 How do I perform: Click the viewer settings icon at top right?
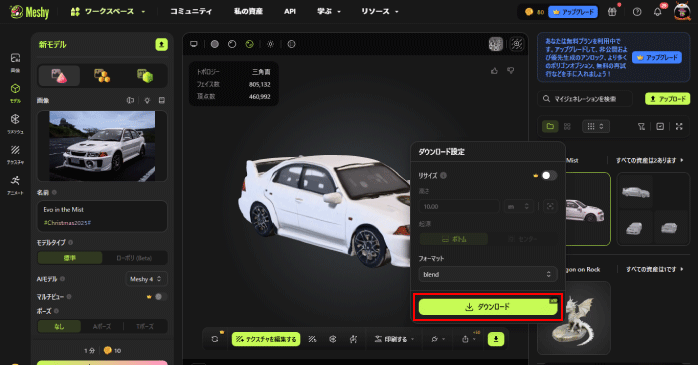click(x=516, y=44)
